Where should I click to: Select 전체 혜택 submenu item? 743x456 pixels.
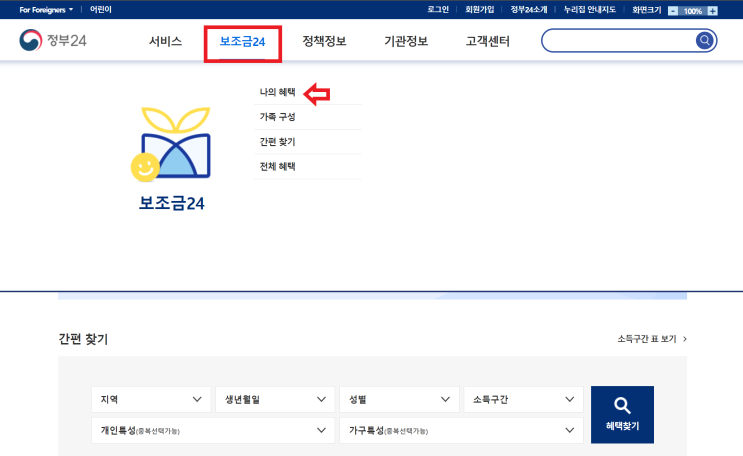click(x=278, y=166)
